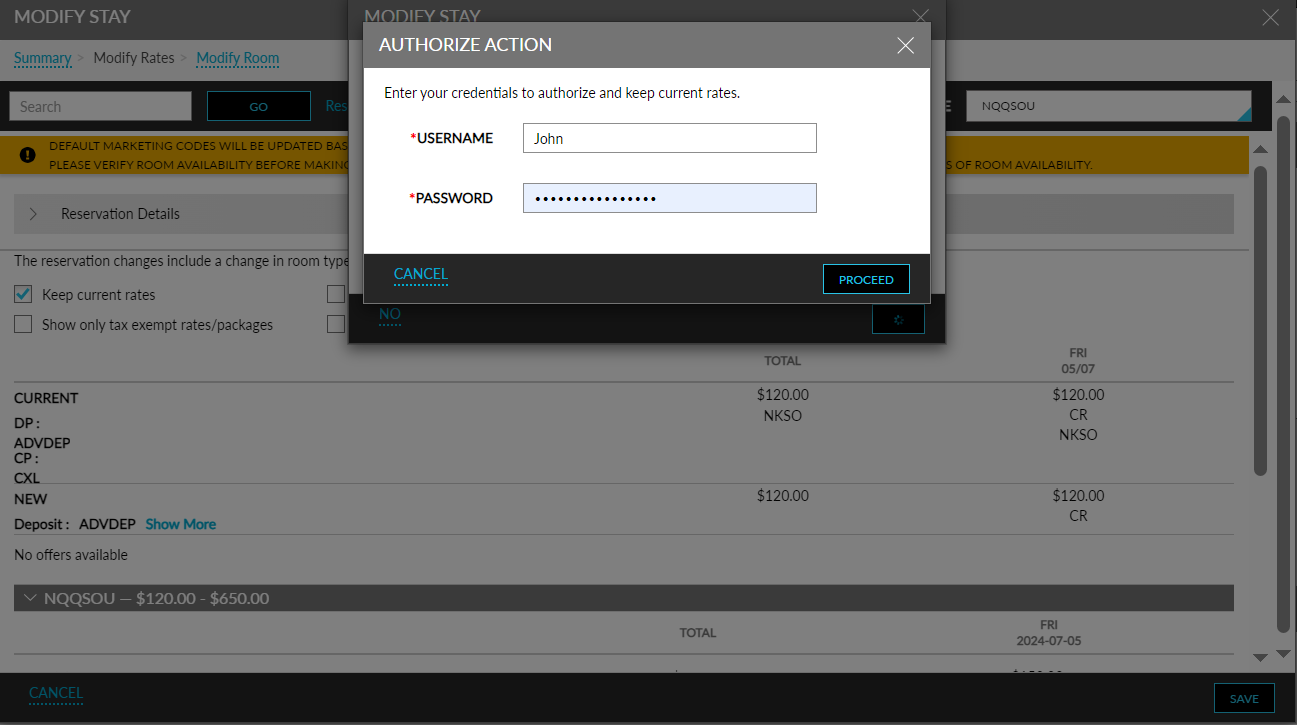This screenshot has width=1297, height=725.
Task: Enable Show only tax exempt rates/packages
Action: click(22, 324)
